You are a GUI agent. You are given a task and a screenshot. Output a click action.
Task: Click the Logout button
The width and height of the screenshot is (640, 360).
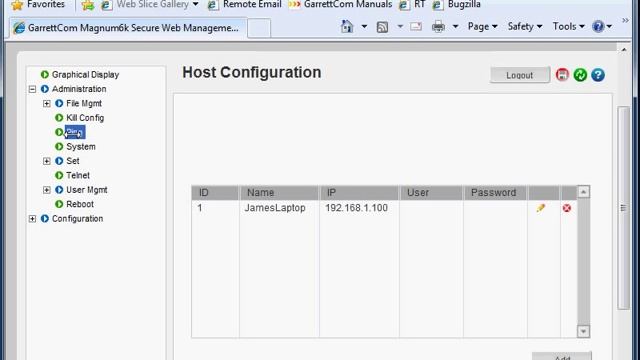click(520, 75)
